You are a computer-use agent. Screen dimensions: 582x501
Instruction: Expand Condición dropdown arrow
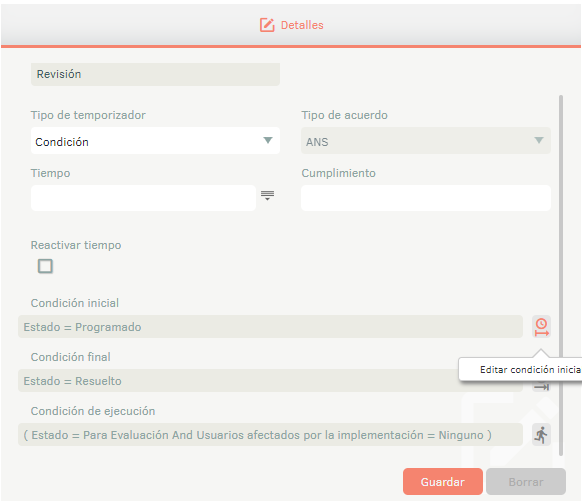click(268, 140)
